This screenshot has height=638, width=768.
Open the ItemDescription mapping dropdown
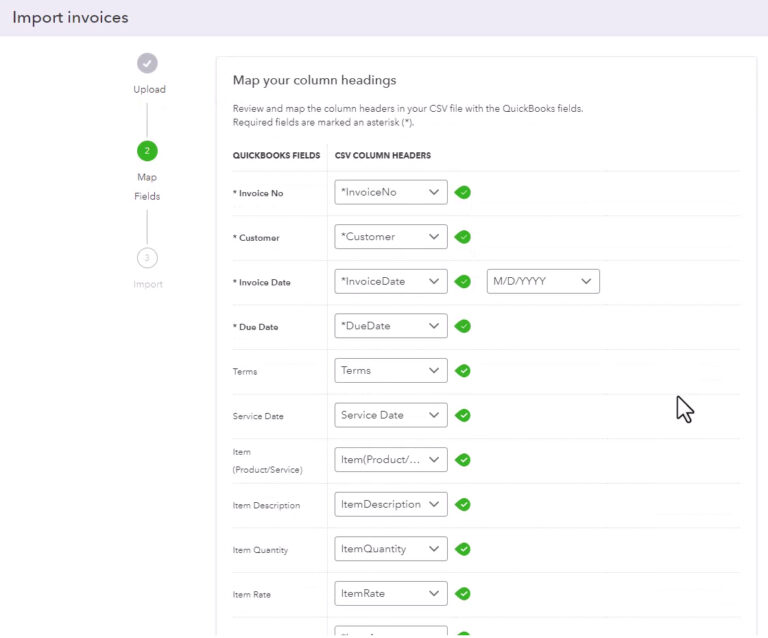click(x=390, y=504)
